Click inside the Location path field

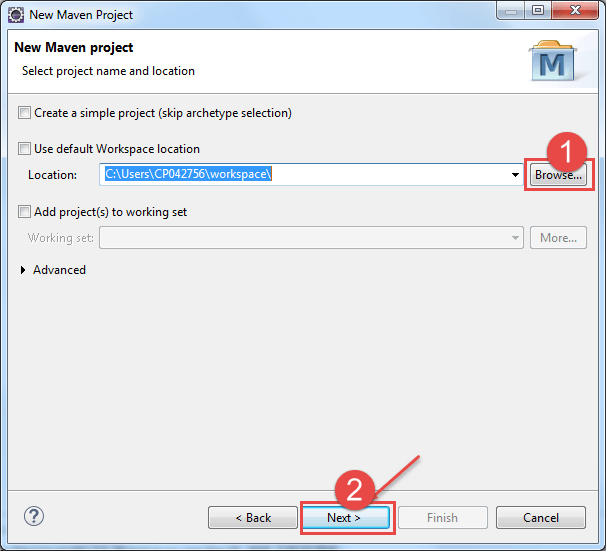[300, 175]
